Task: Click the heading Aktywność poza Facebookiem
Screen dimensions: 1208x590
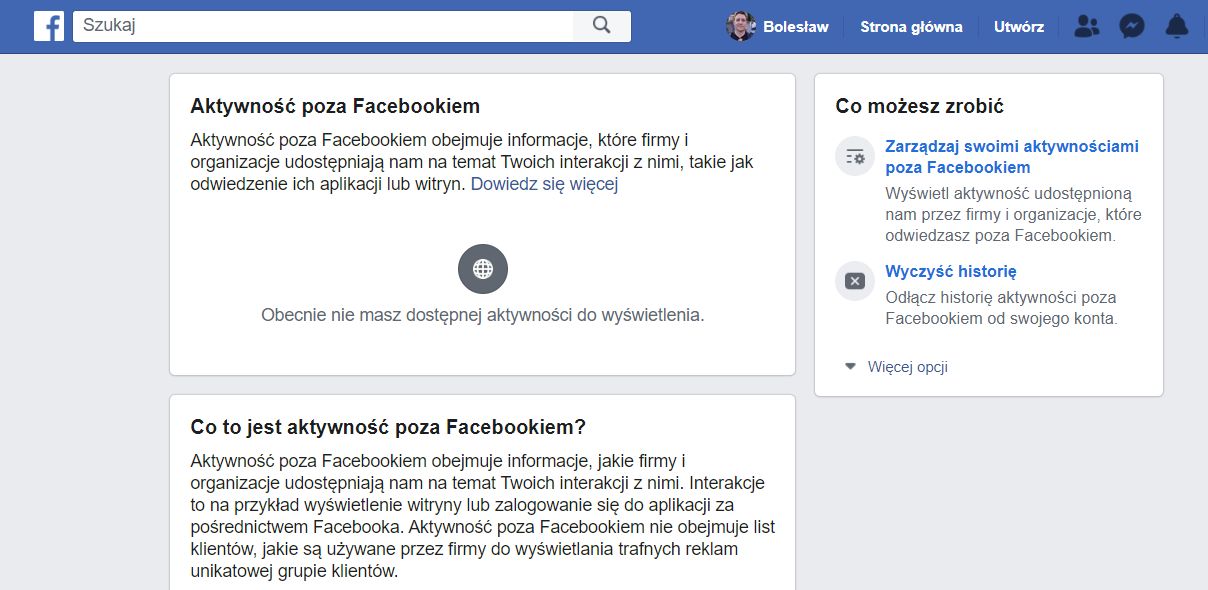Action: [335, 106]
